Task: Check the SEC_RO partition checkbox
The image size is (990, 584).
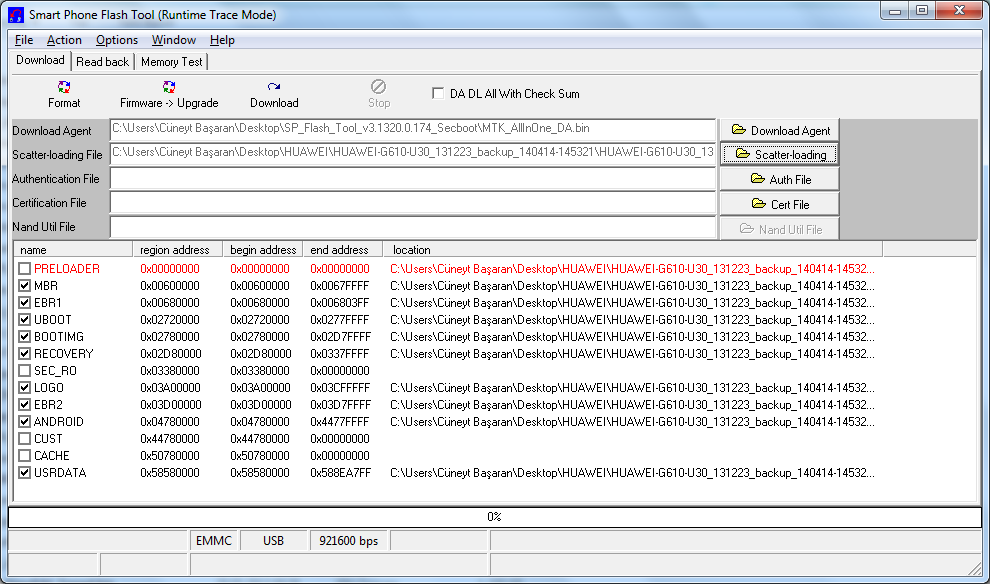Action: pyautogui.click(x=25, y=371)
